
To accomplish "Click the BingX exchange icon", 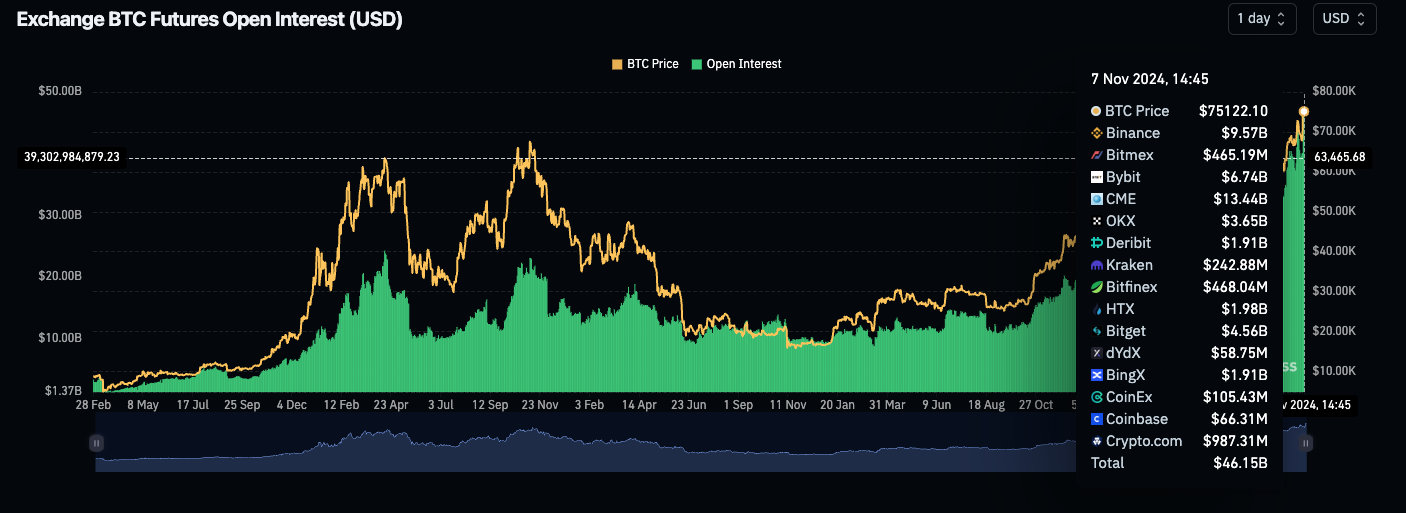I will click(1096, 375).
